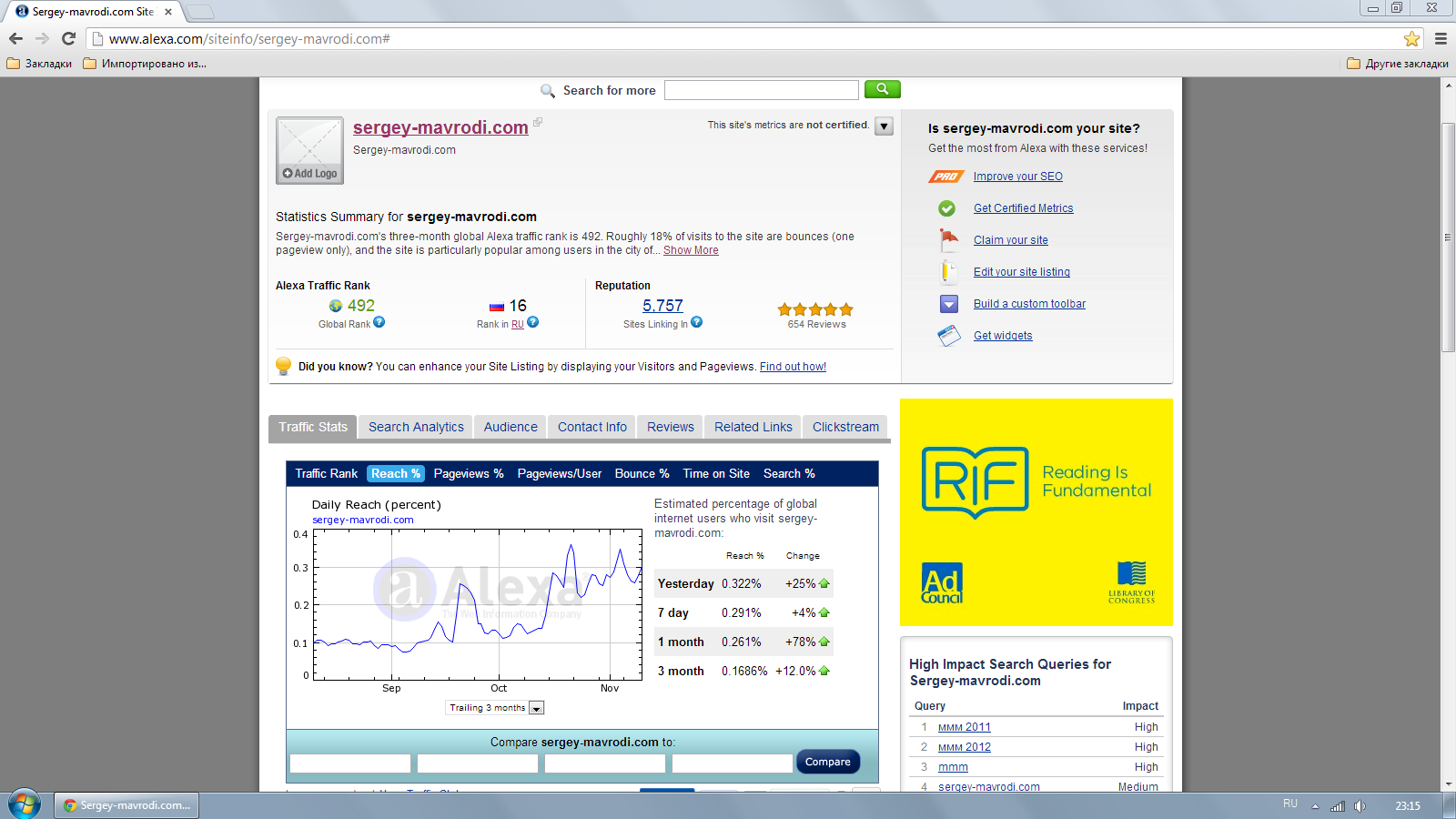Click the Add Logo placeholder image
1456x819 pixels.
click(x=309, y=150)
